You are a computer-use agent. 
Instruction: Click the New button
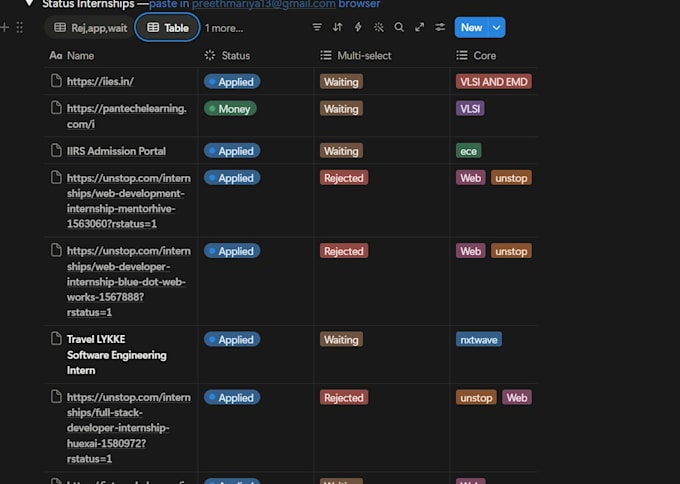(x=471, y=28)
